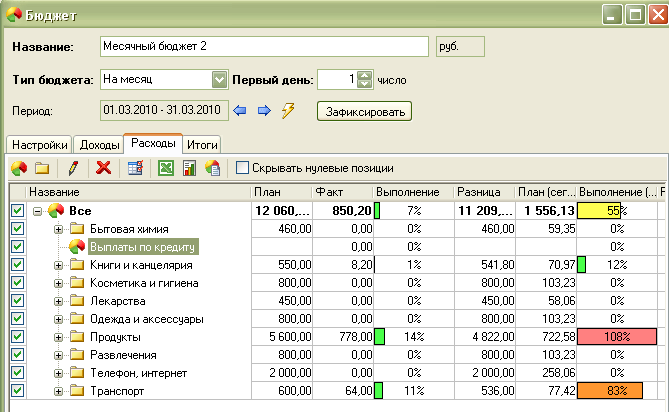Expand the Развлечения node
This screenshot has height=412, width=669.
click(58, 355)
